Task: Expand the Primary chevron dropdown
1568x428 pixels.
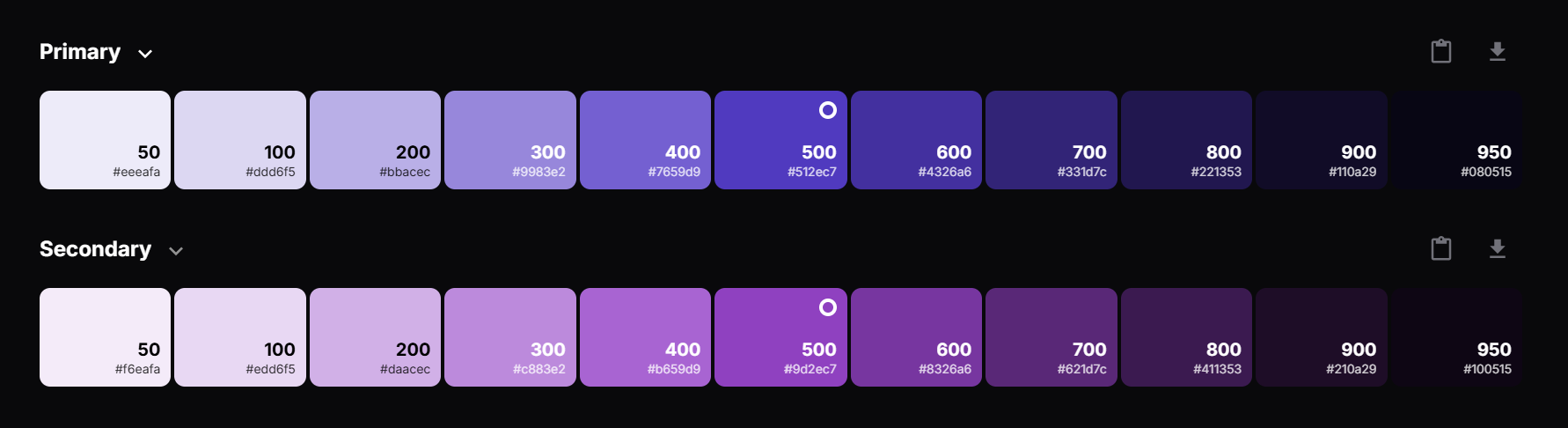Action: point(145,54)
